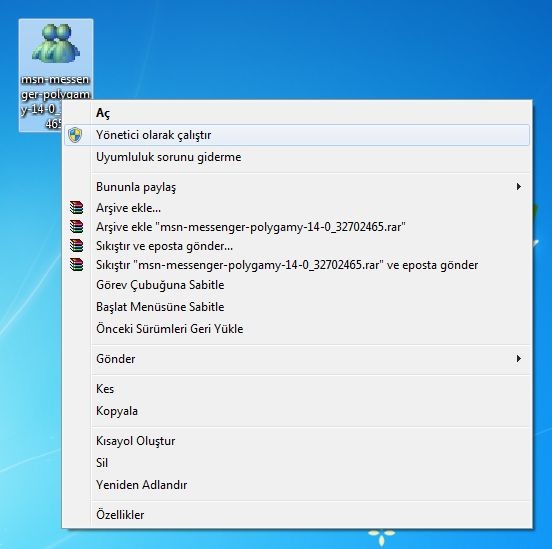Open the Bununla paylaş submenu
The width and height of the screenshot is (552, 549).
tap(297, 187)
